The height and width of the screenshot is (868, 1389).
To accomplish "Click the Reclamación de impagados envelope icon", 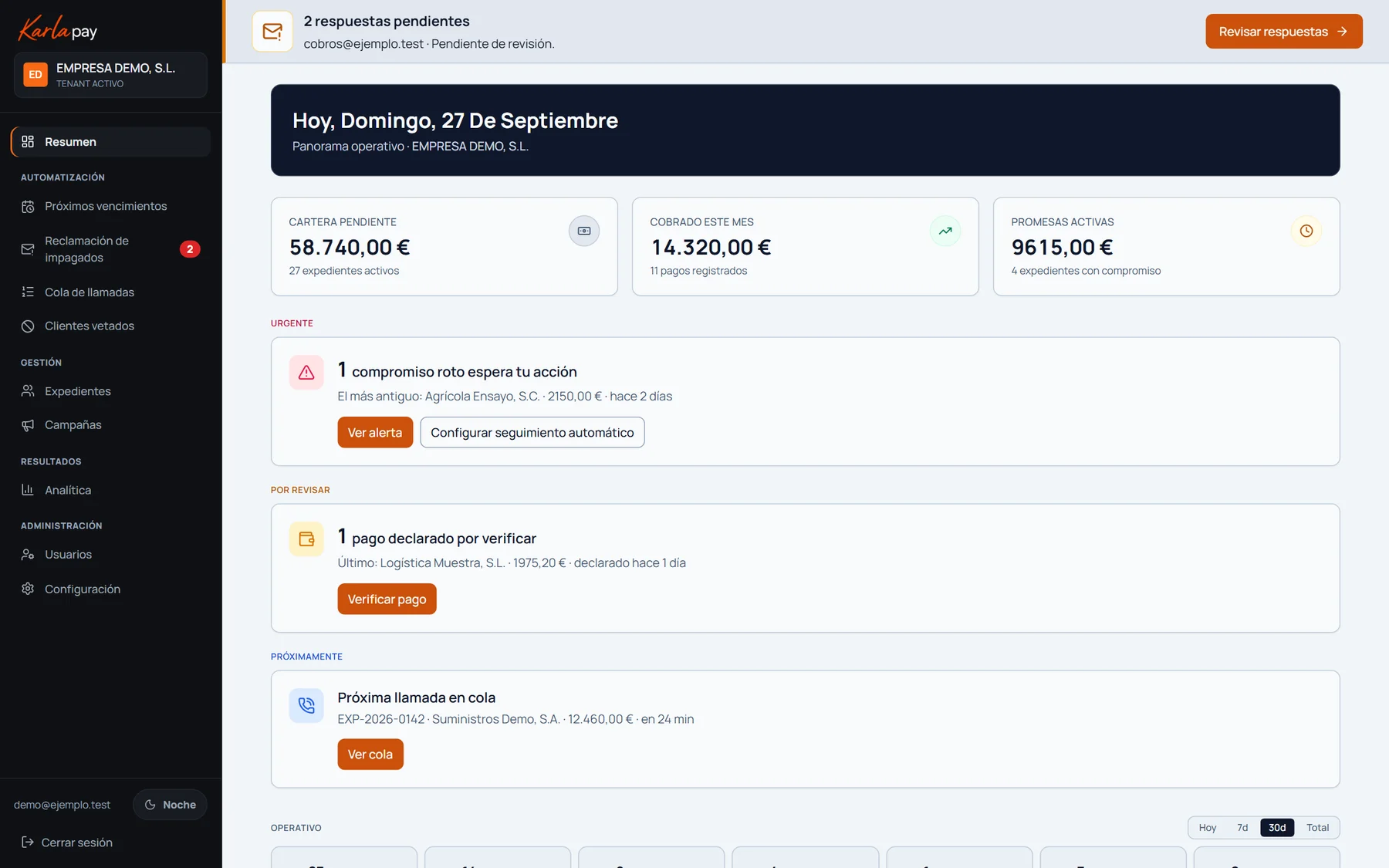I will coord(28,249).
